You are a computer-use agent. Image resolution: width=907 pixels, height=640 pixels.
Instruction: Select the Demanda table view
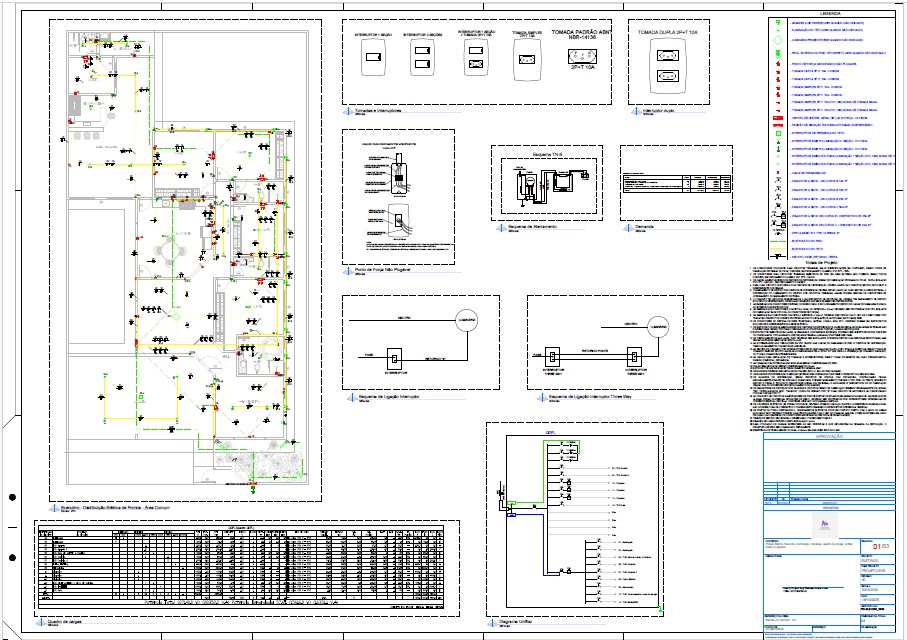coord(676,183)
